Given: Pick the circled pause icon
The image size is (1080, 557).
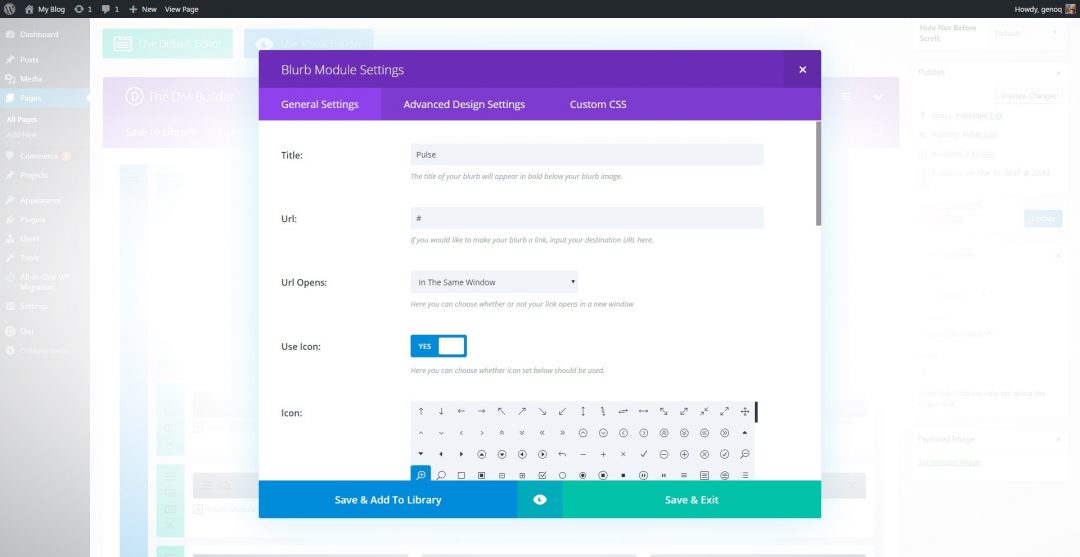Looking at the screenshot, I should tap(644, 475).
